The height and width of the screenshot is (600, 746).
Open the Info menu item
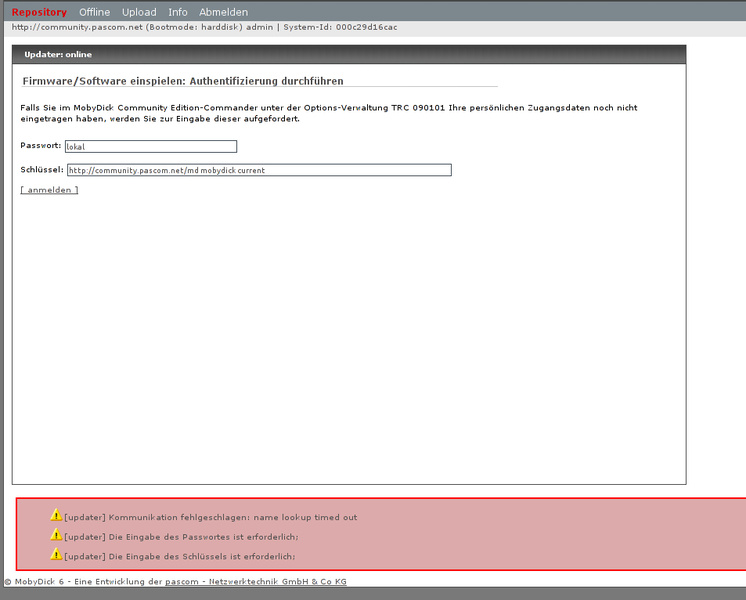pos(177,12)
